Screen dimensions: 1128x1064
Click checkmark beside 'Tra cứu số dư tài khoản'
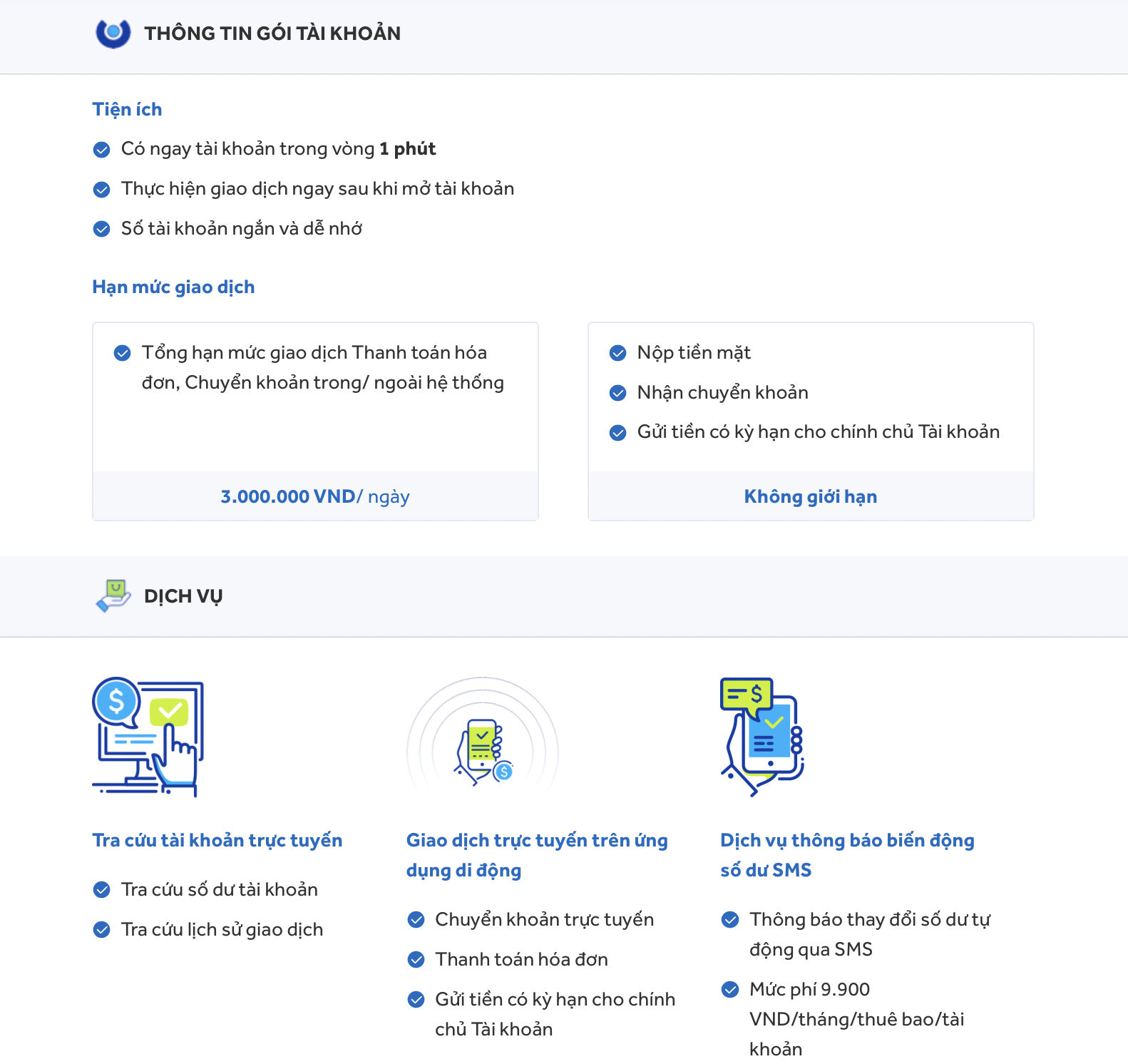pos(102,890)
